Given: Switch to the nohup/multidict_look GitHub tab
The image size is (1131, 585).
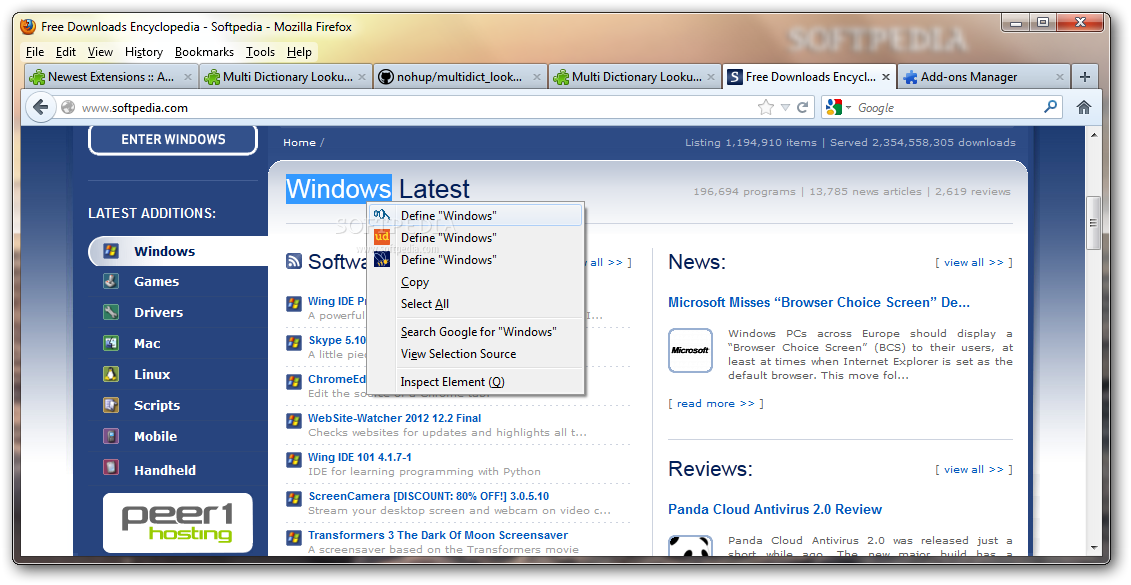Looking at the screenshot, I should pos(459,76).
